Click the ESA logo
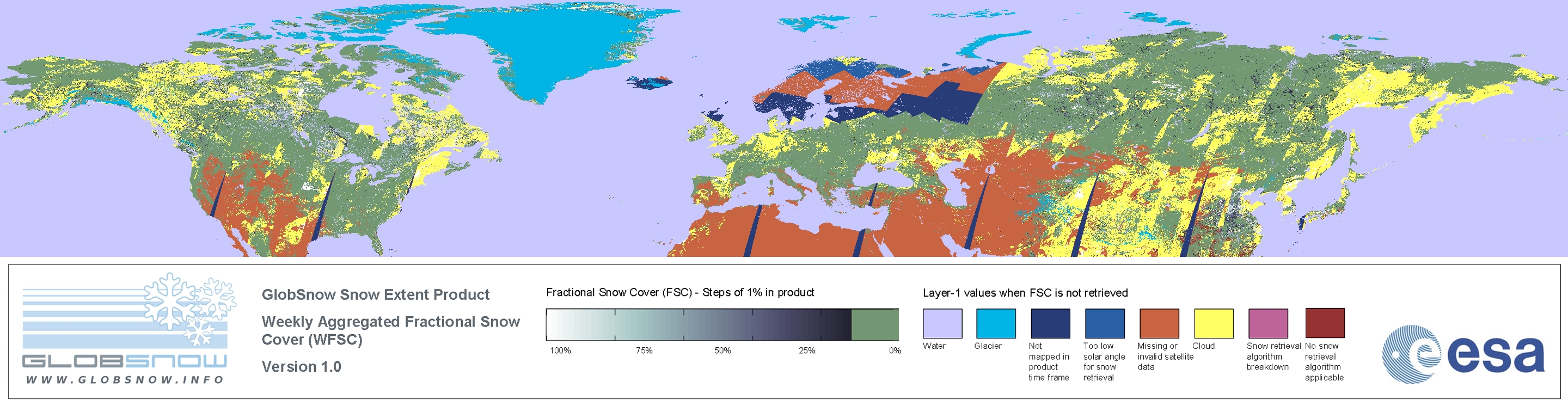This screenshot has height=406, width=1568. pos(1463,354)
